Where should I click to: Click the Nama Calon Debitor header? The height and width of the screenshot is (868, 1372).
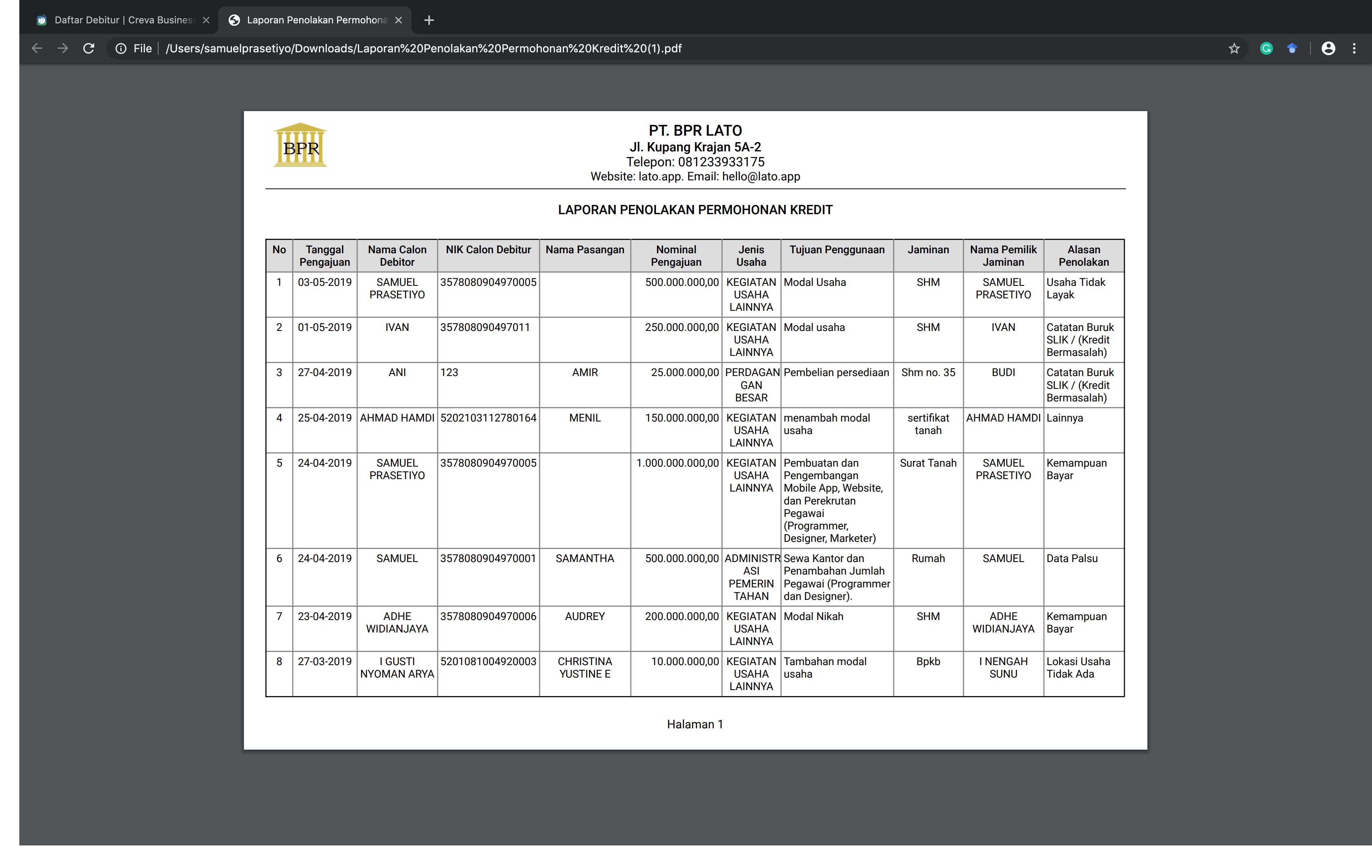(x=397, y=256)
